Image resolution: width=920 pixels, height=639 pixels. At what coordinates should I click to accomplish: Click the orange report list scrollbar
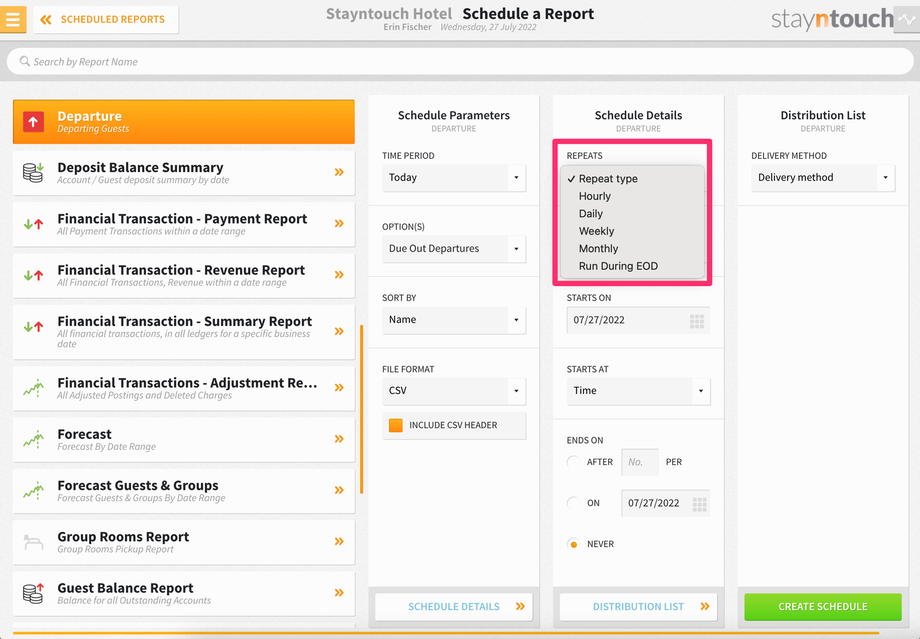tap(361, 409)
